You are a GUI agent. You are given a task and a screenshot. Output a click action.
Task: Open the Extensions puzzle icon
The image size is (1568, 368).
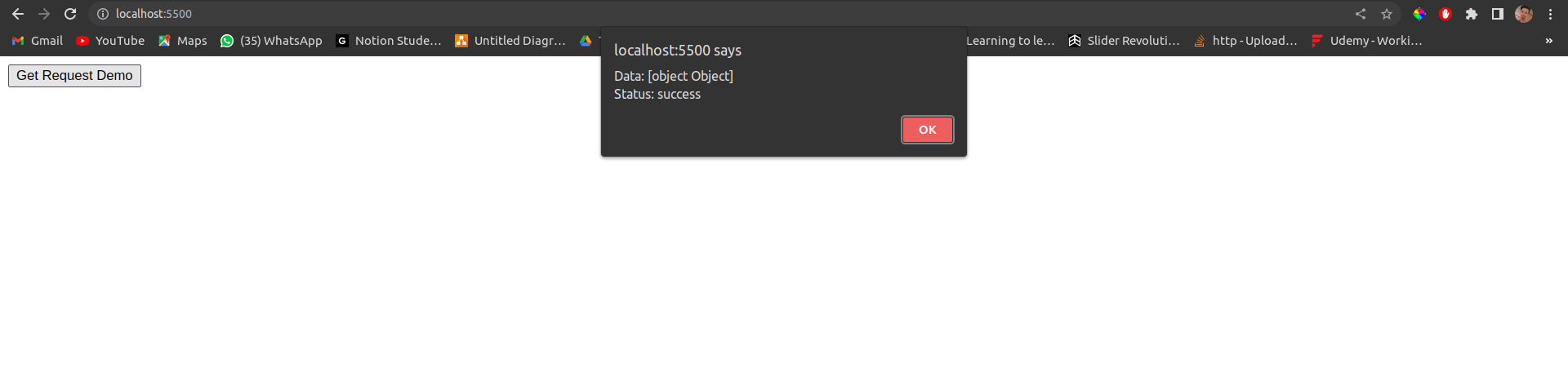[x=1472, y=14]
